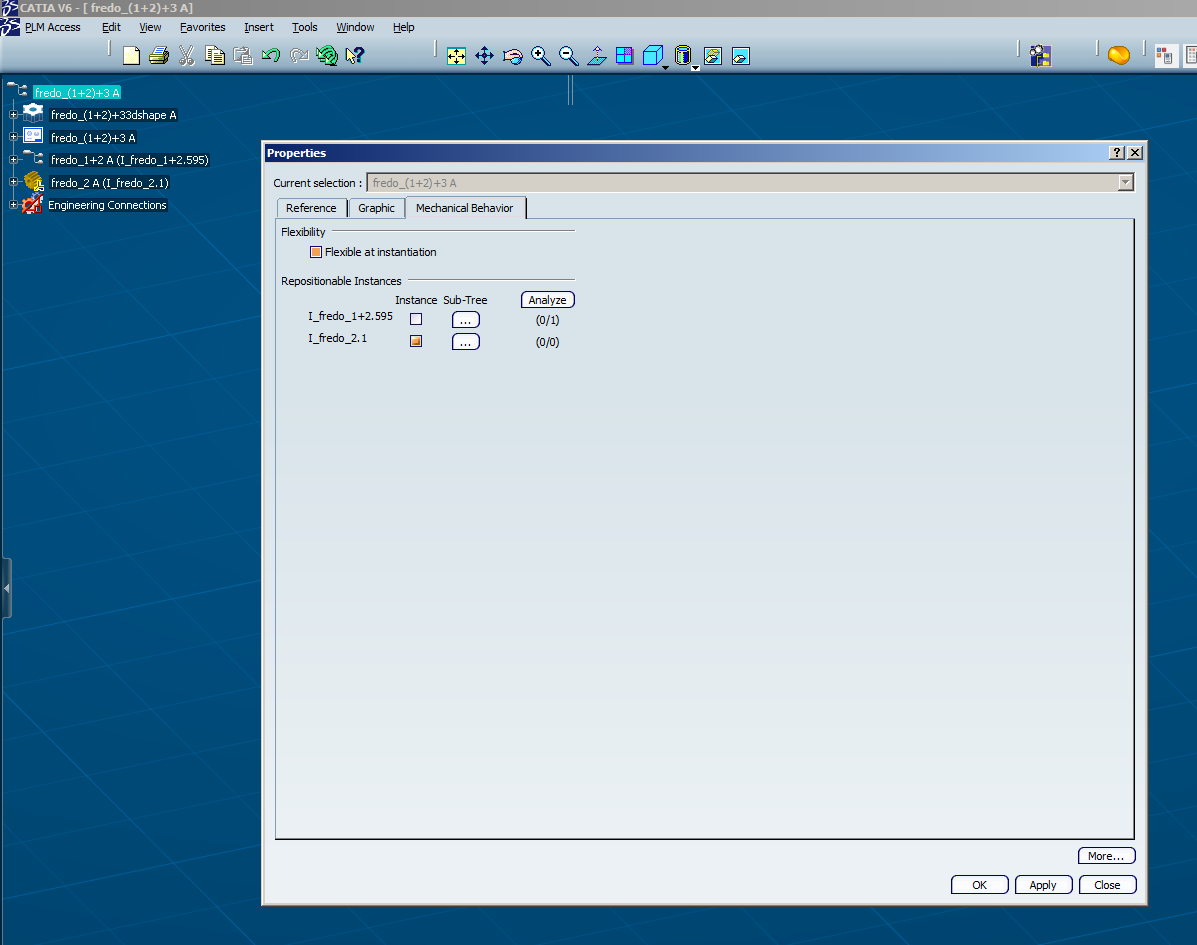Open the Tools menu

[x=305, y=27]
